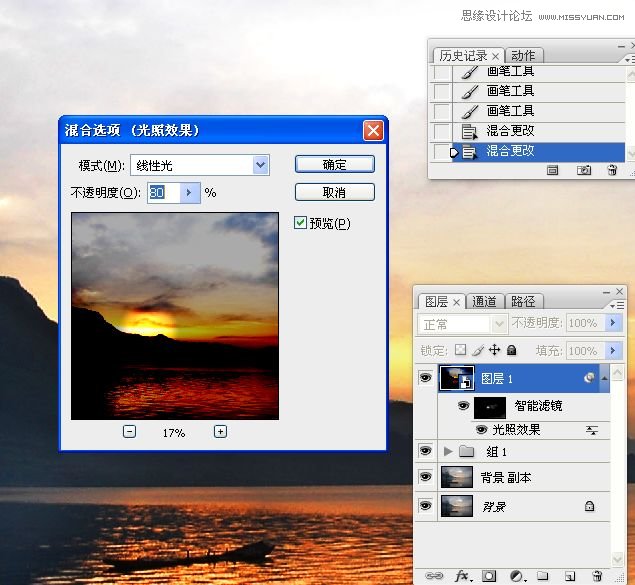Expand the 组 1 group triangle

click(x=447, y=451)
